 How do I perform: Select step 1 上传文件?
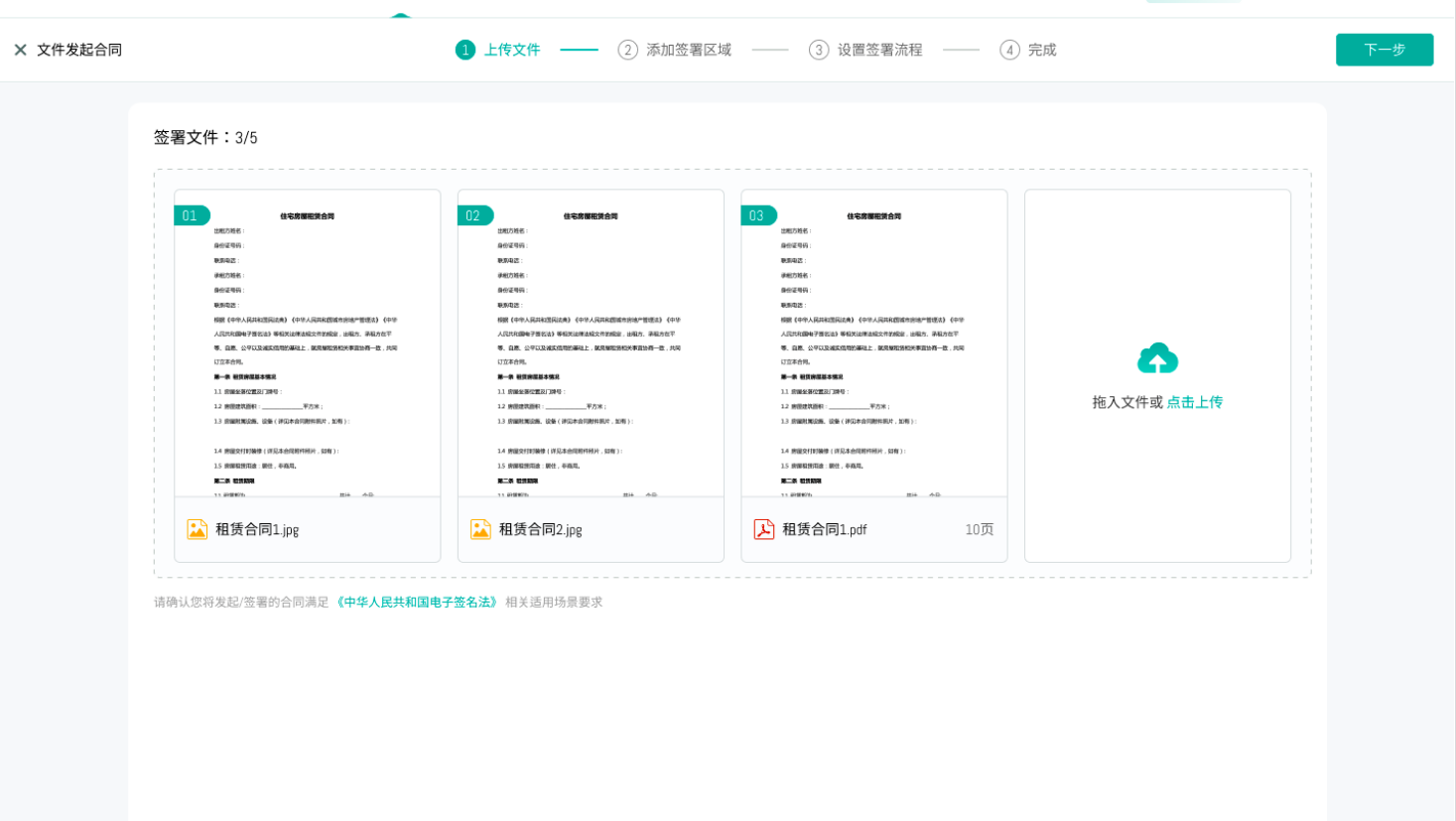(x=498, y=50)
